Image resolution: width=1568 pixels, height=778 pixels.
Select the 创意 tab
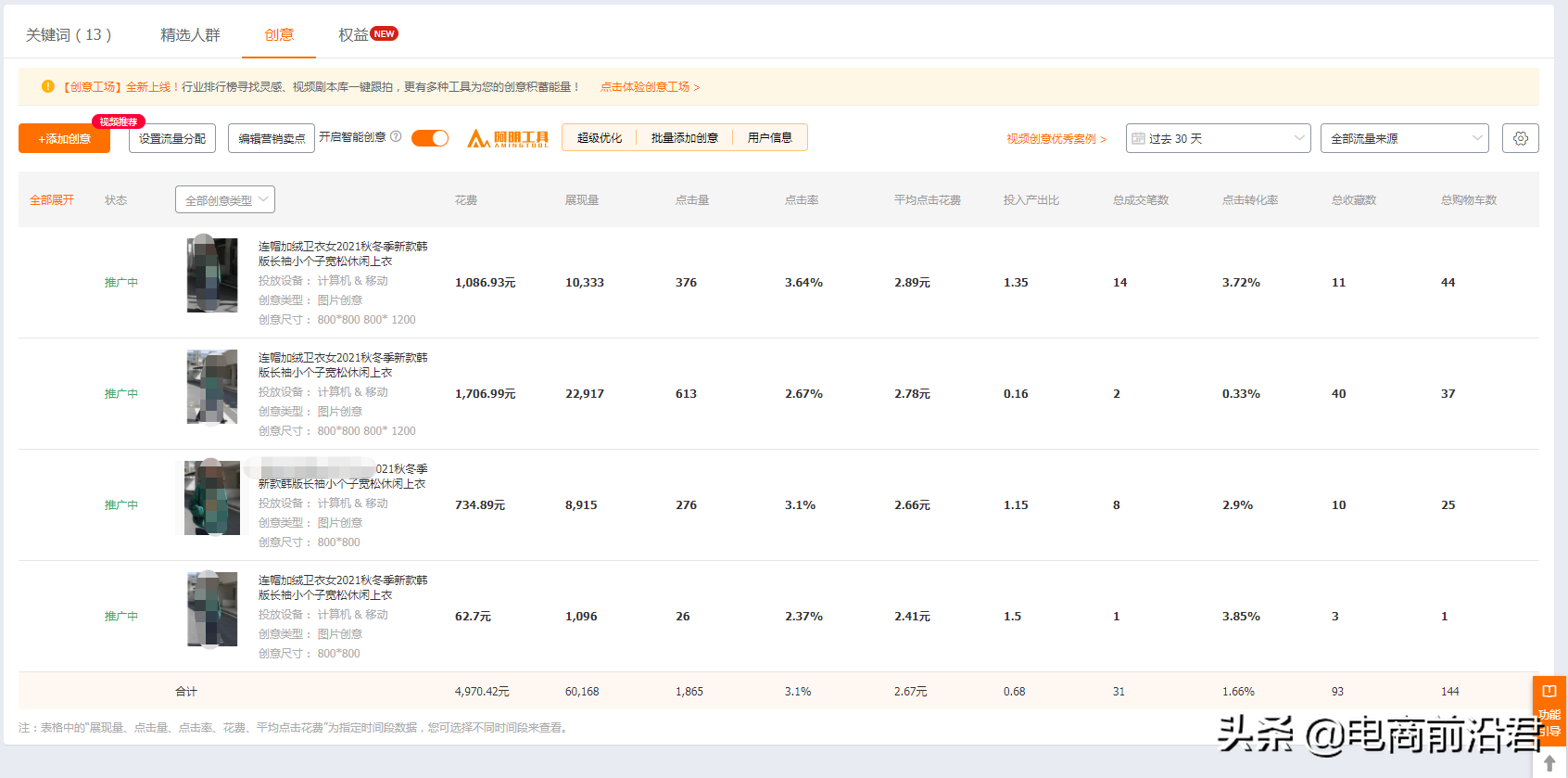279,34
